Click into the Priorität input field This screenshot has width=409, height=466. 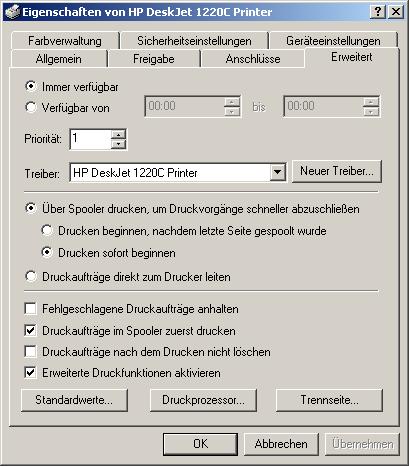tap(90, 139)
